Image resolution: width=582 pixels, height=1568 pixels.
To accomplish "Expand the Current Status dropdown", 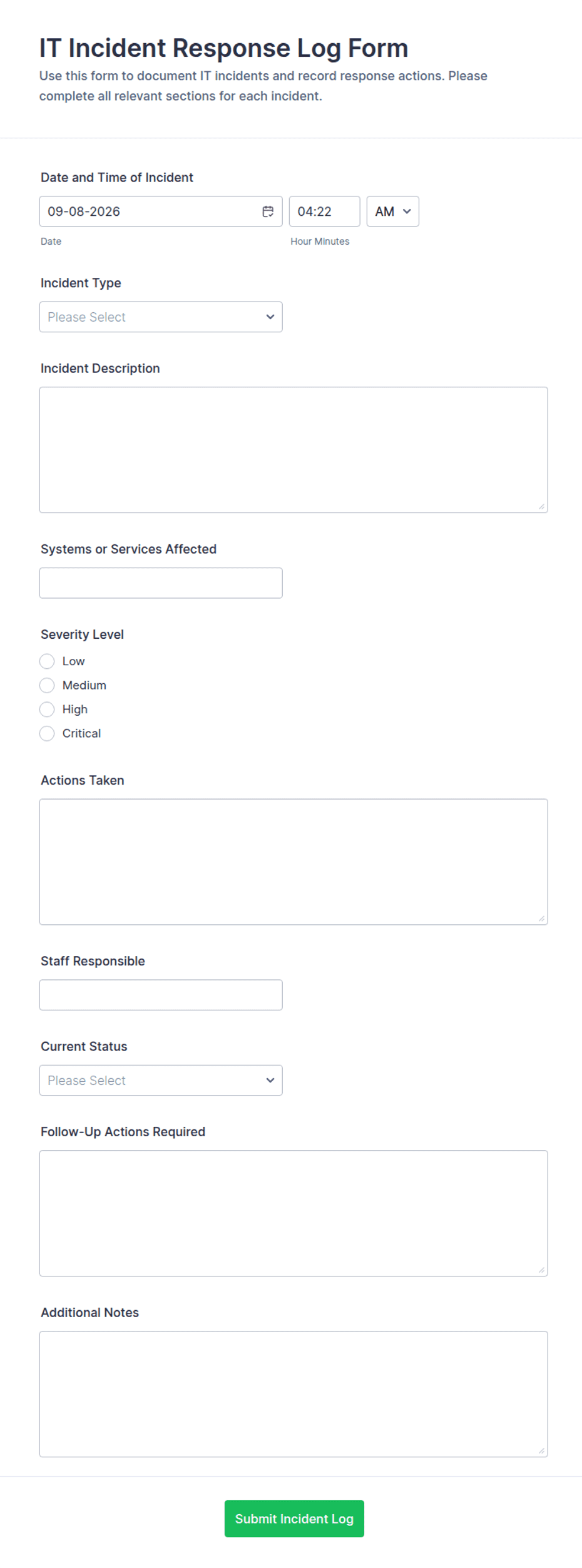I will click(x=161, y=1080).
